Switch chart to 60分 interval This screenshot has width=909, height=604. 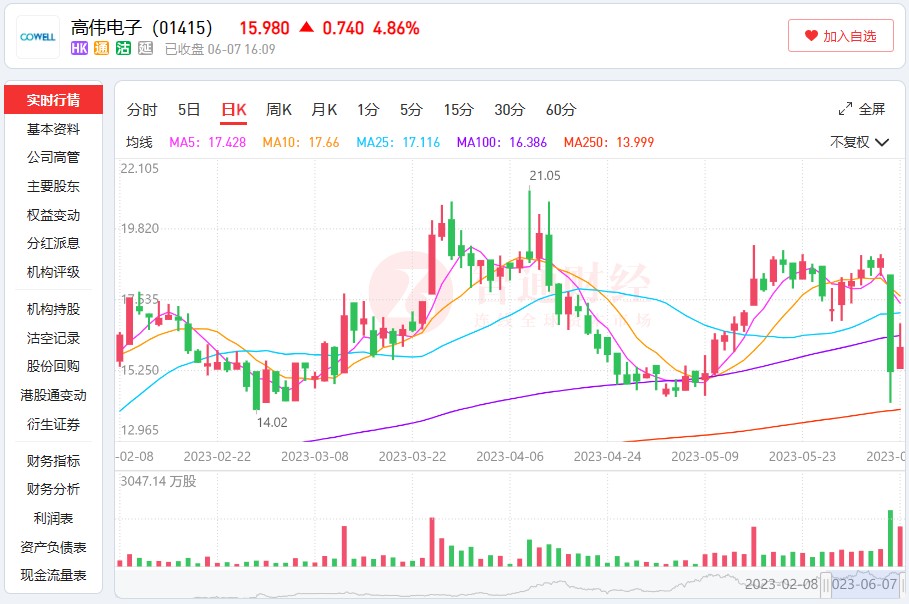point(560,109)
